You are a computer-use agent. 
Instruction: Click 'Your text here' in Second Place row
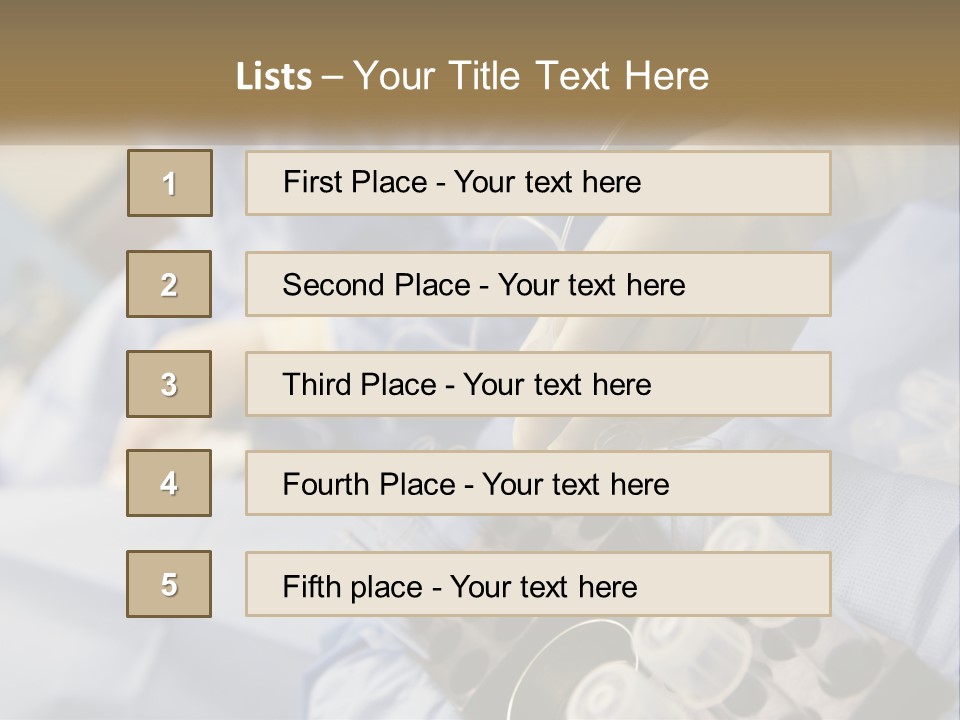[x=591, y=285]
